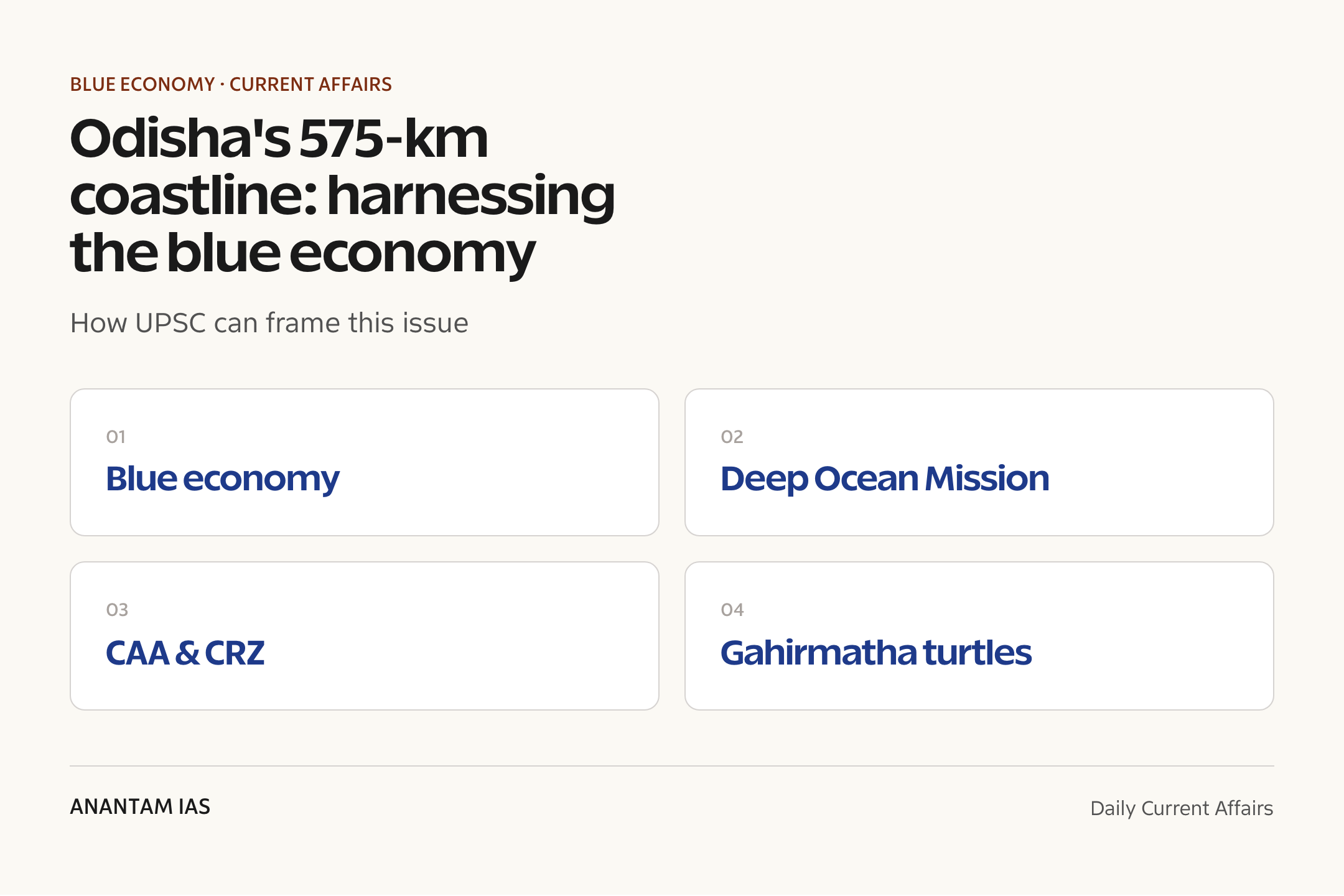Click the CAA & CRZ title text
1344x896 pixels.
coord(185,653)
